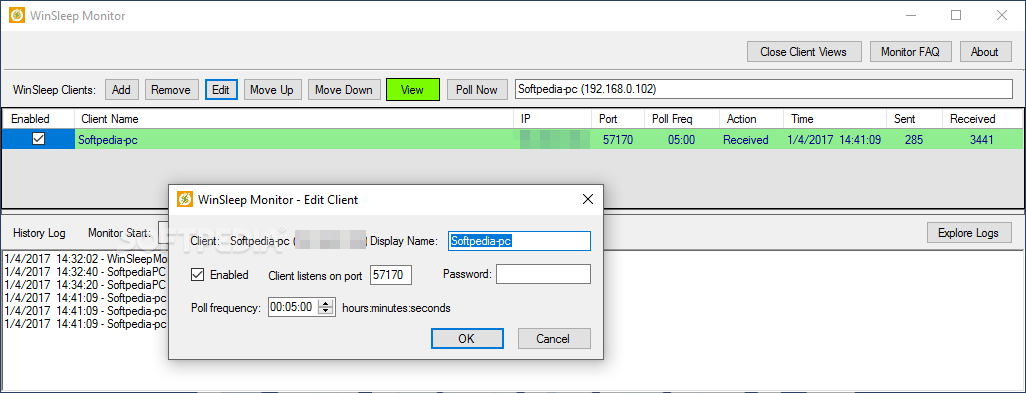Click poll frequency 05:00 in client row
This screenshot has width=1026, height=393.
tap(681, 139)
